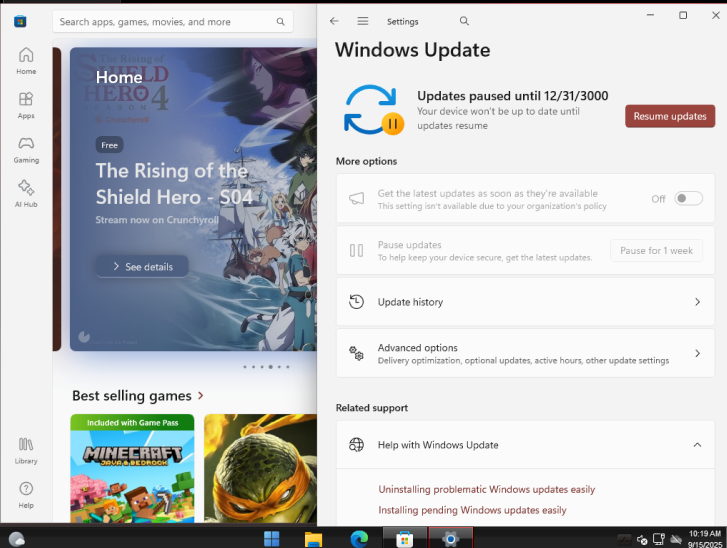Open Advanced options chevron
Image resolution: width=727 pixels, height=548 pixels.
(x=697, y=353)
